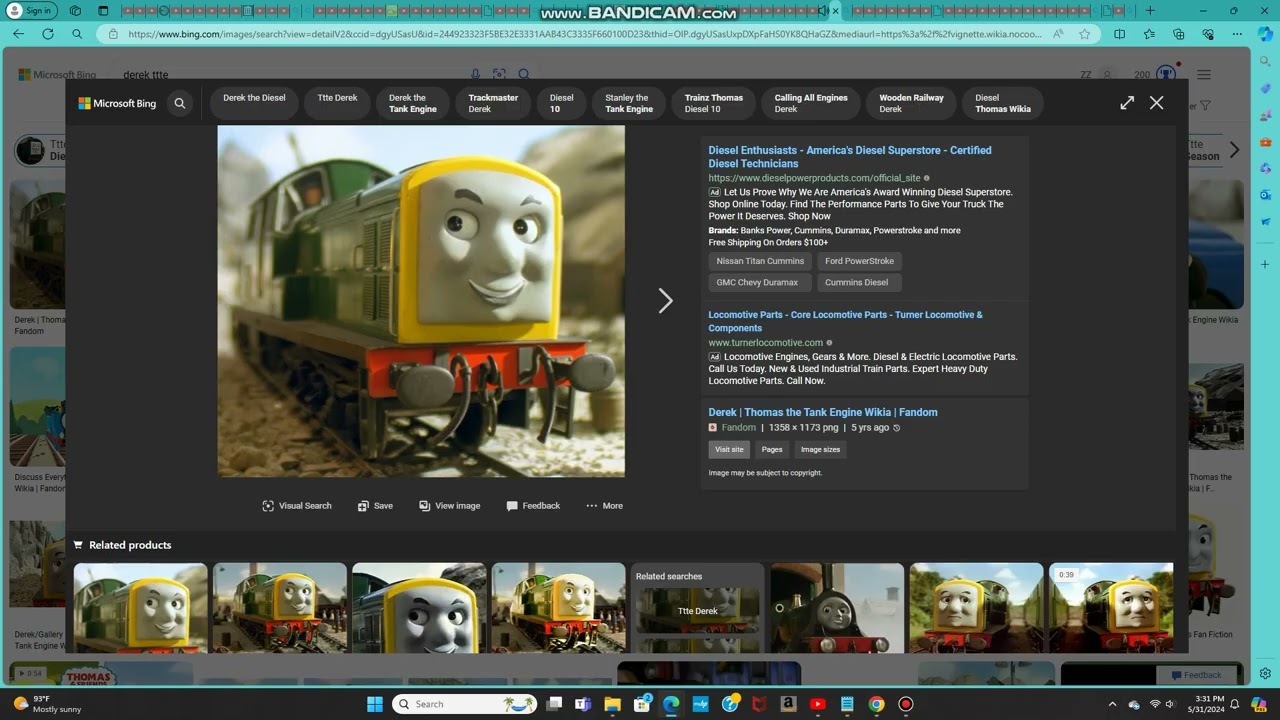Select the 'Ttte Derek' suggestion chip
1280x720 pixels.
point(337,103)
